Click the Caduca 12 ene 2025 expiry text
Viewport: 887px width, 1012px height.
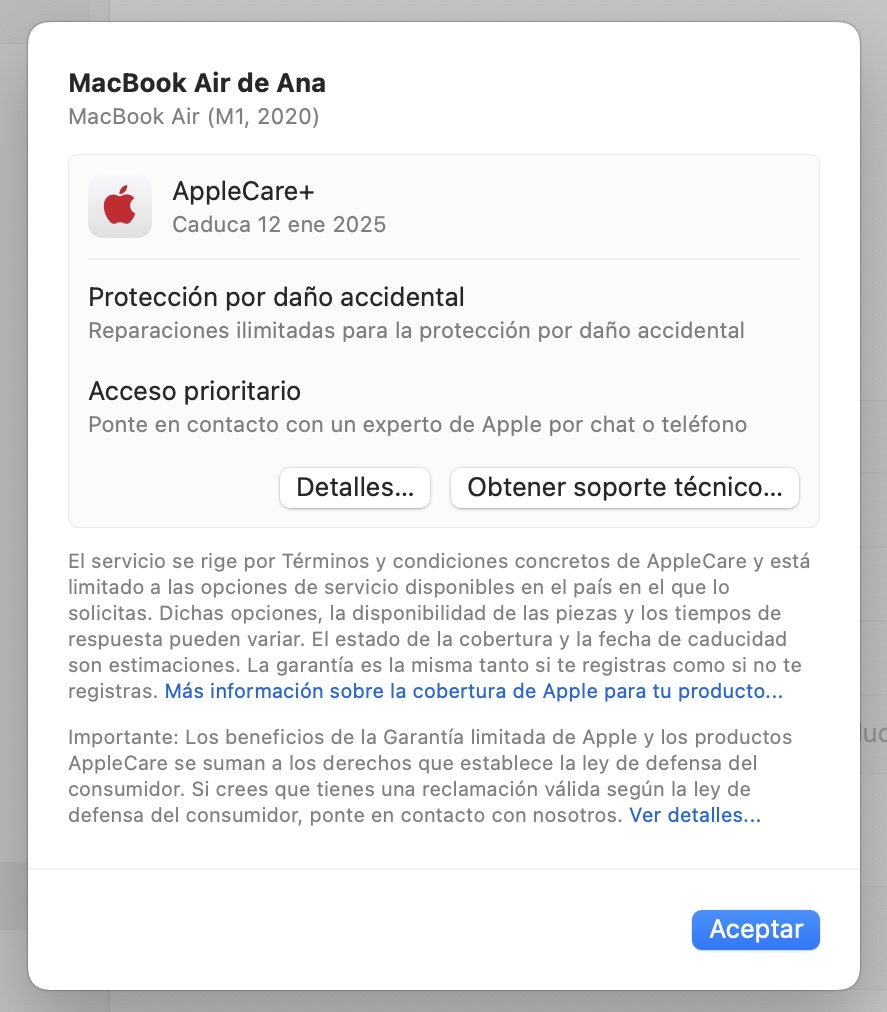tap(279, 225)
